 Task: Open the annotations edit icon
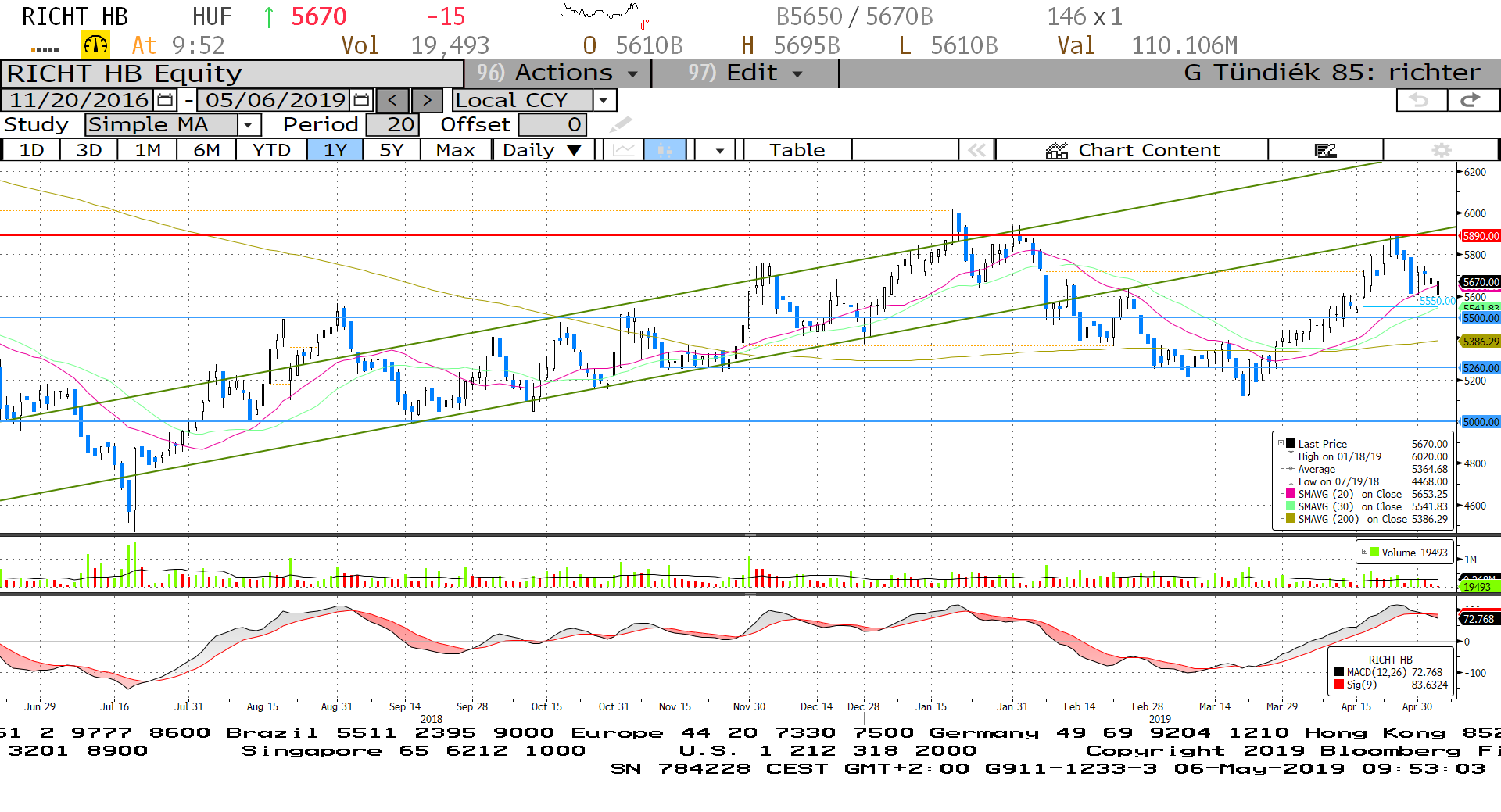(1326, 150)
